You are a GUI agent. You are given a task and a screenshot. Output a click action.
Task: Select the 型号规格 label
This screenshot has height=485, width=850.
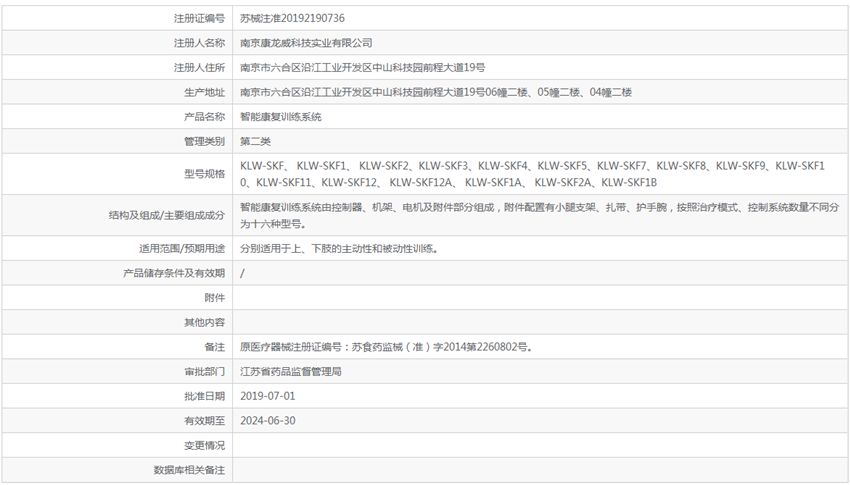pyautogui.click(x=204, y=174)
